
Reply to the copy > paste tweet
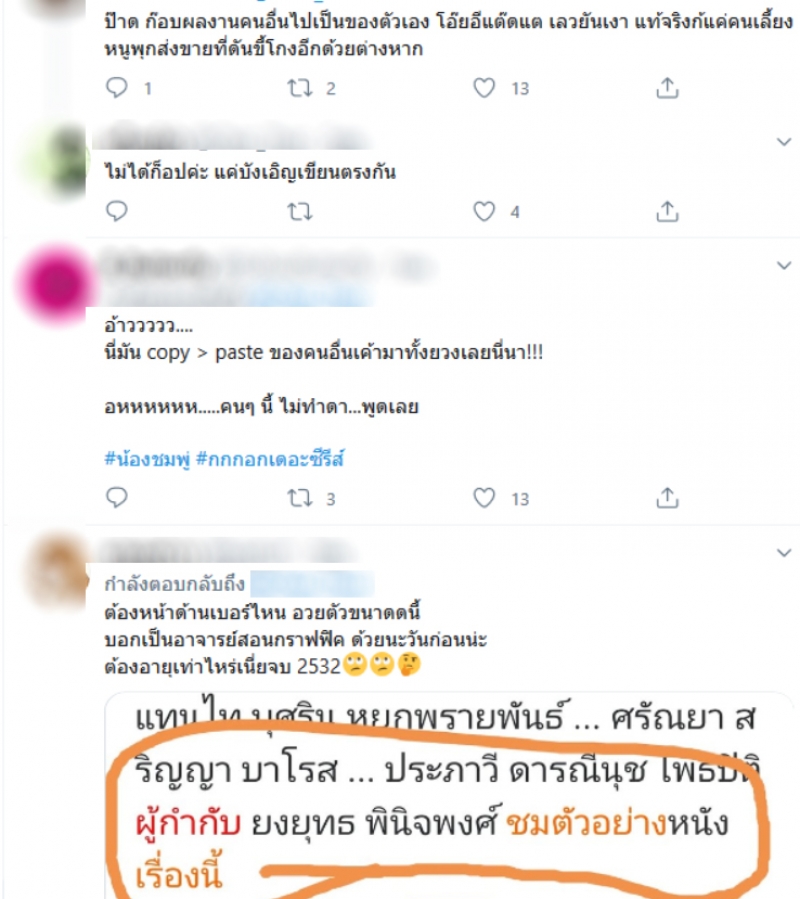point(117,497)
